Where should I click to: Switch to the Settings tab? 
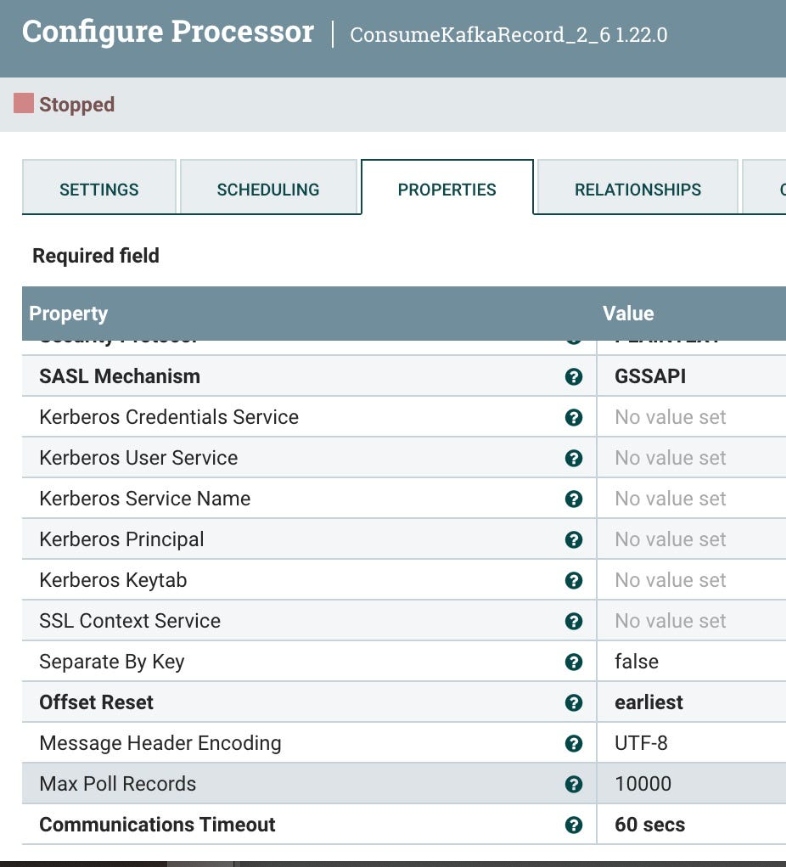pyautogui.click(x=98, y=186)
